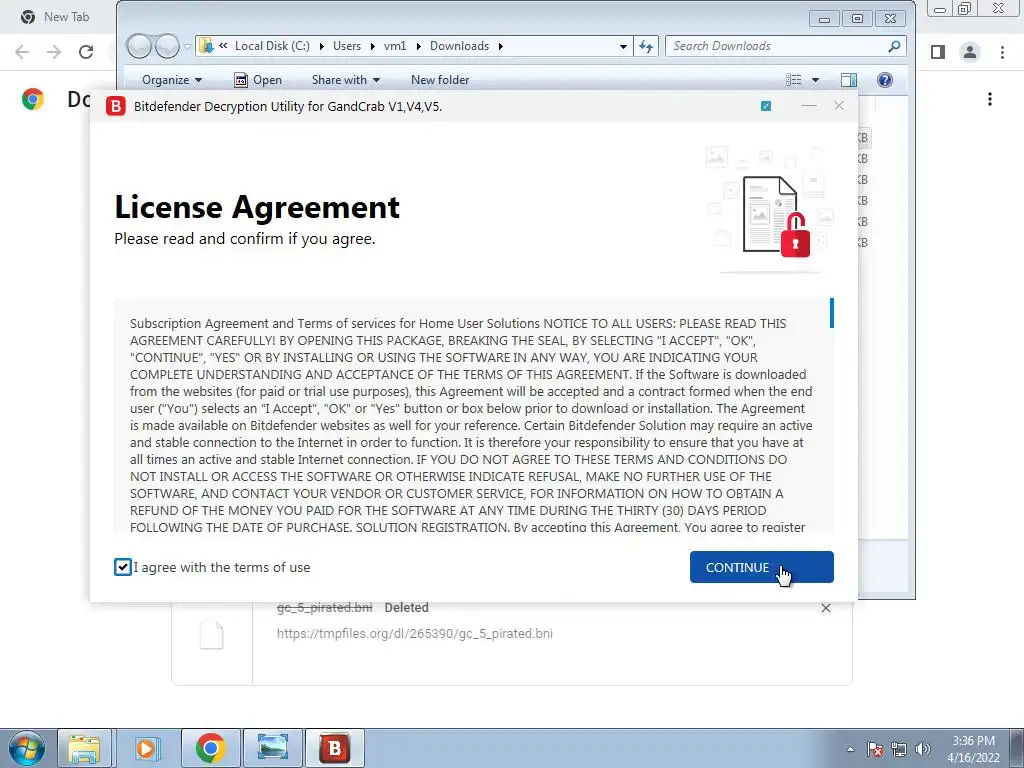The image size is (1024, 768).
Task: Open the picture viewer taskbar icon
Action: click(272, 748)
